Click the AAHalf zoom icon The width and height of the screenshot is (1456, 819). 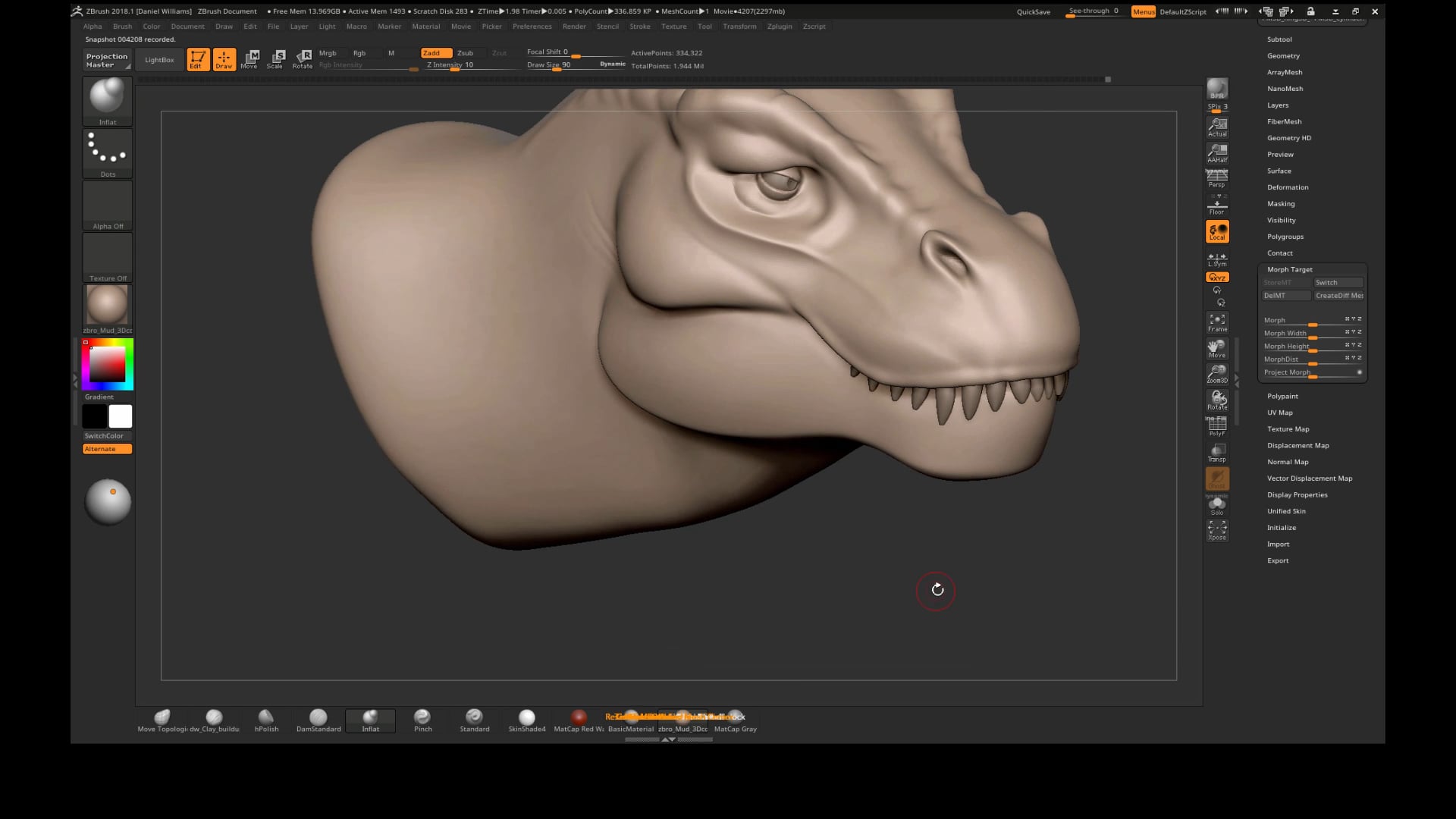click(1217, 153)
